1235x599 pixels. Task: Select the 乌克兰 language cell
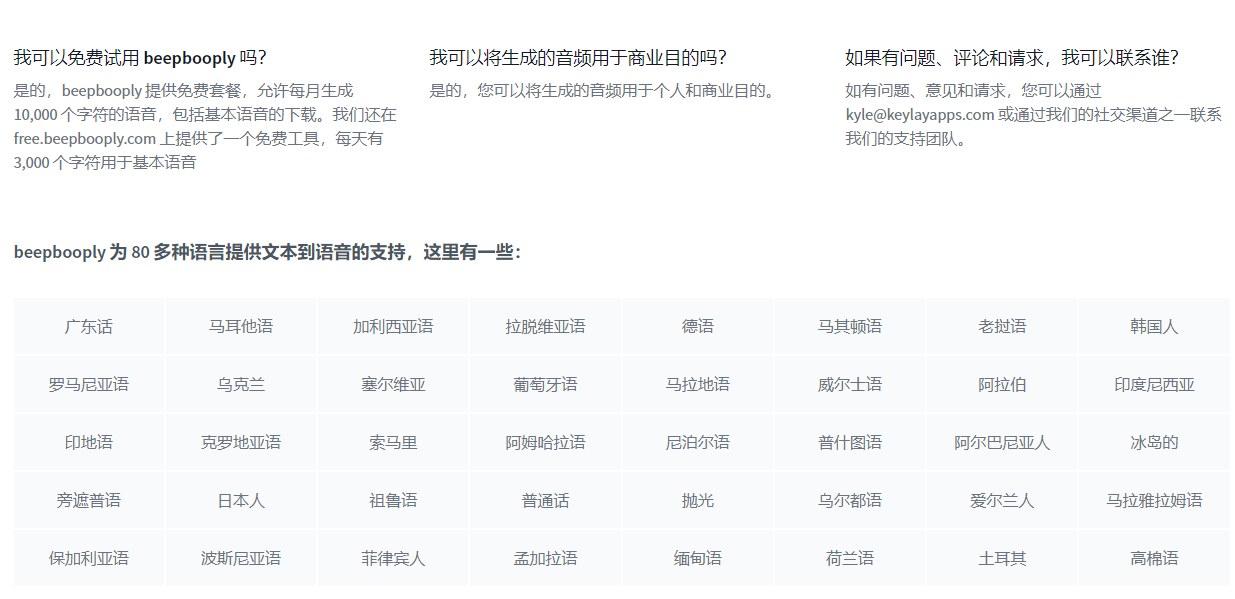[x=241, y=384]
